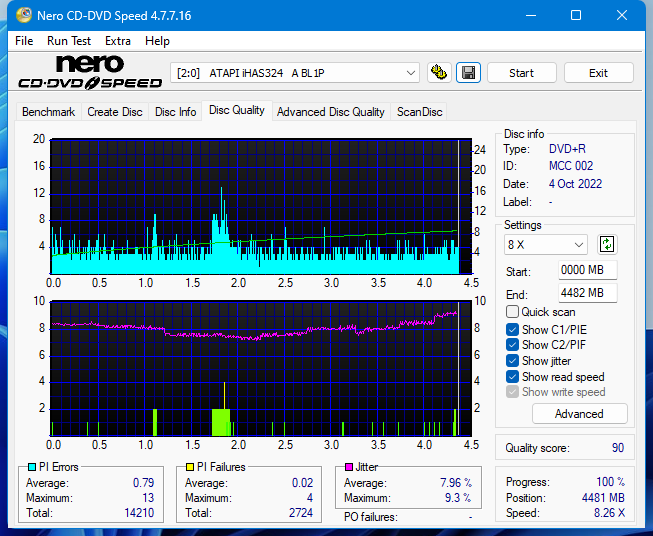653x536 pixels.
Task: Switch to the ScanDisc tab
Action: tap(419, 112)
